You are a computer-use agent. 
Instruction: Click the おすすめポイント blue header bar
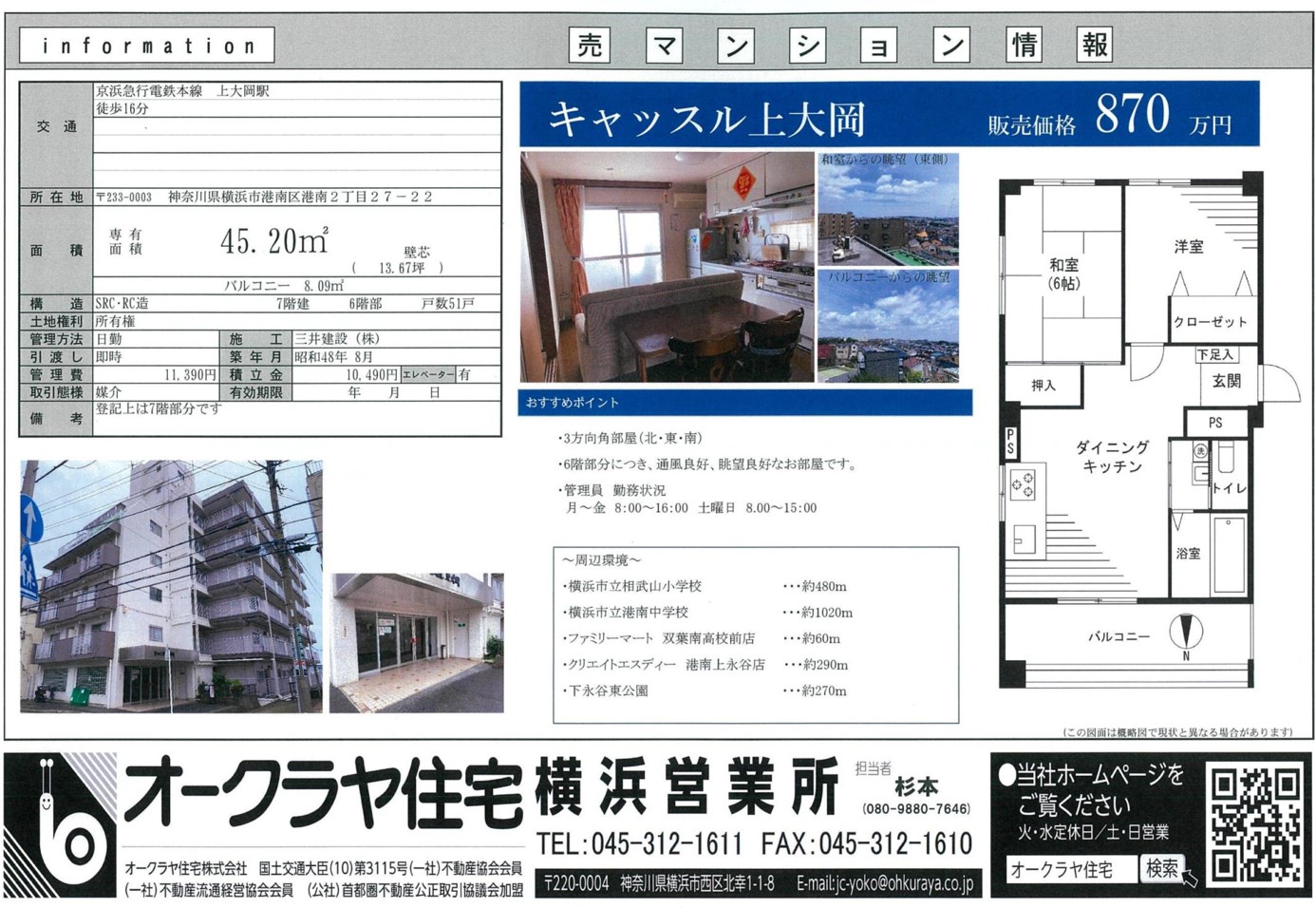coord(744,403)
